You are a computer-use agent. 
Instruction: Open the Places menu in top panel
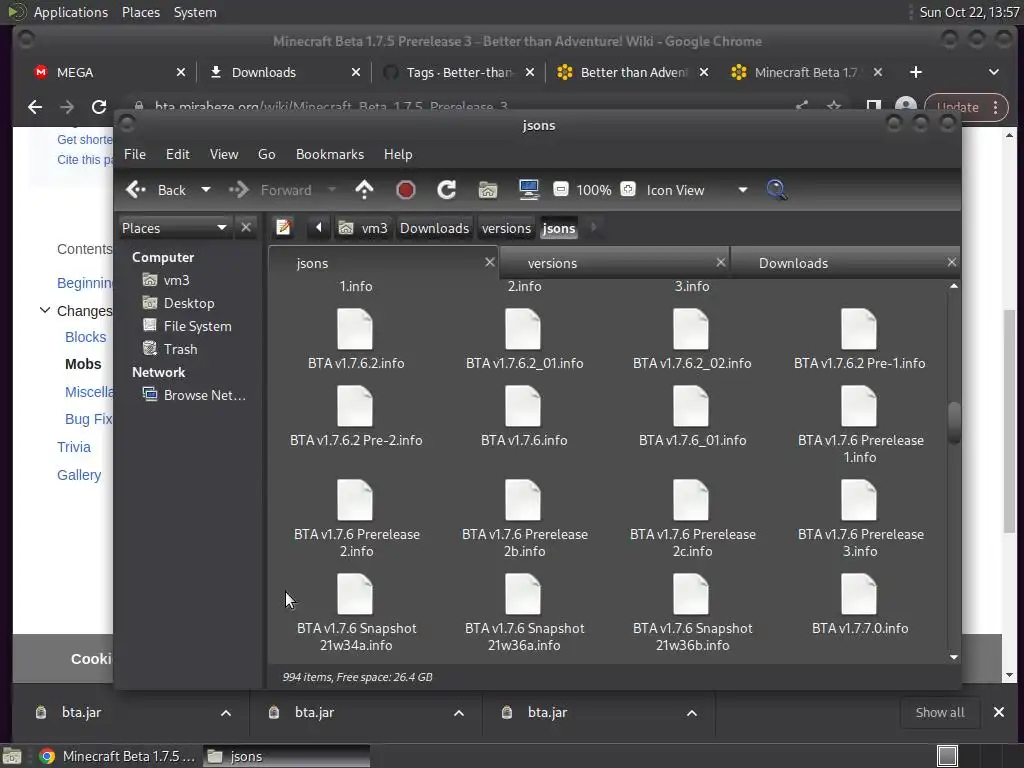140,12
